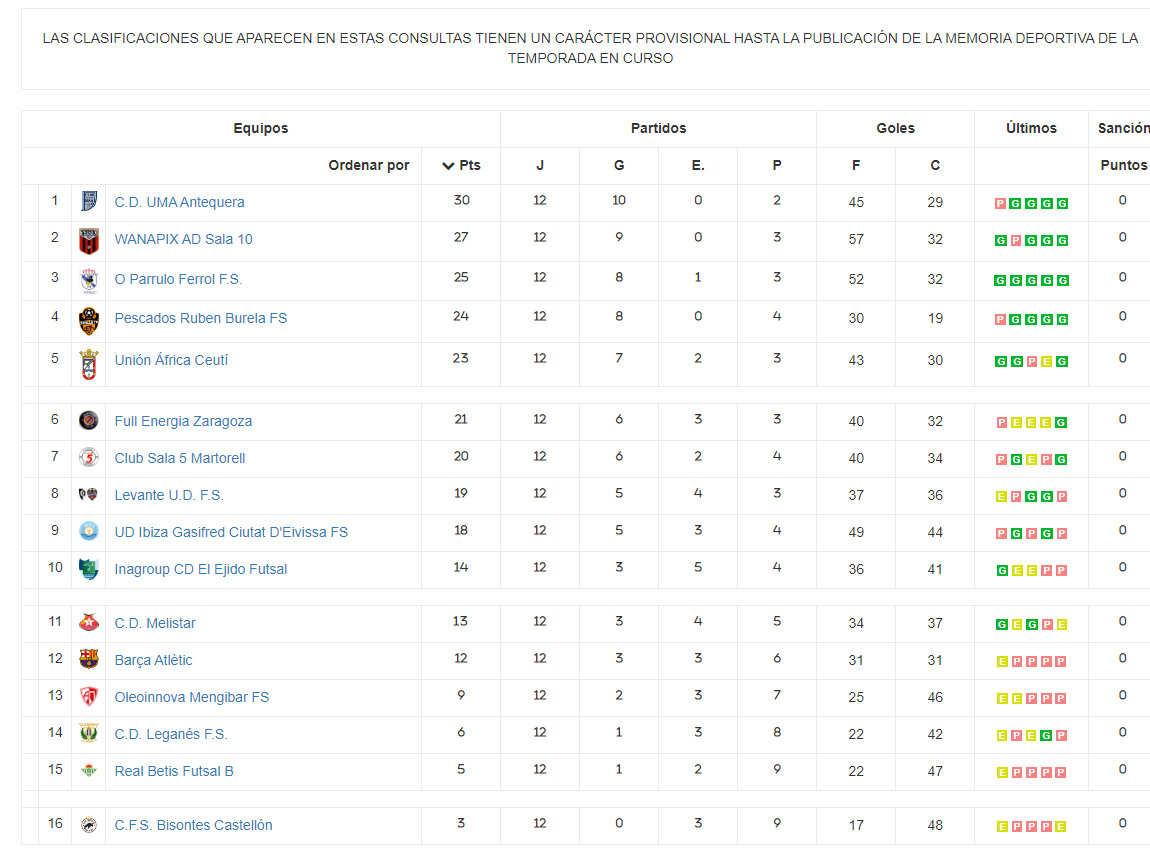Sort by the P losses column header
1150x853 pixels.
[777, 165]
